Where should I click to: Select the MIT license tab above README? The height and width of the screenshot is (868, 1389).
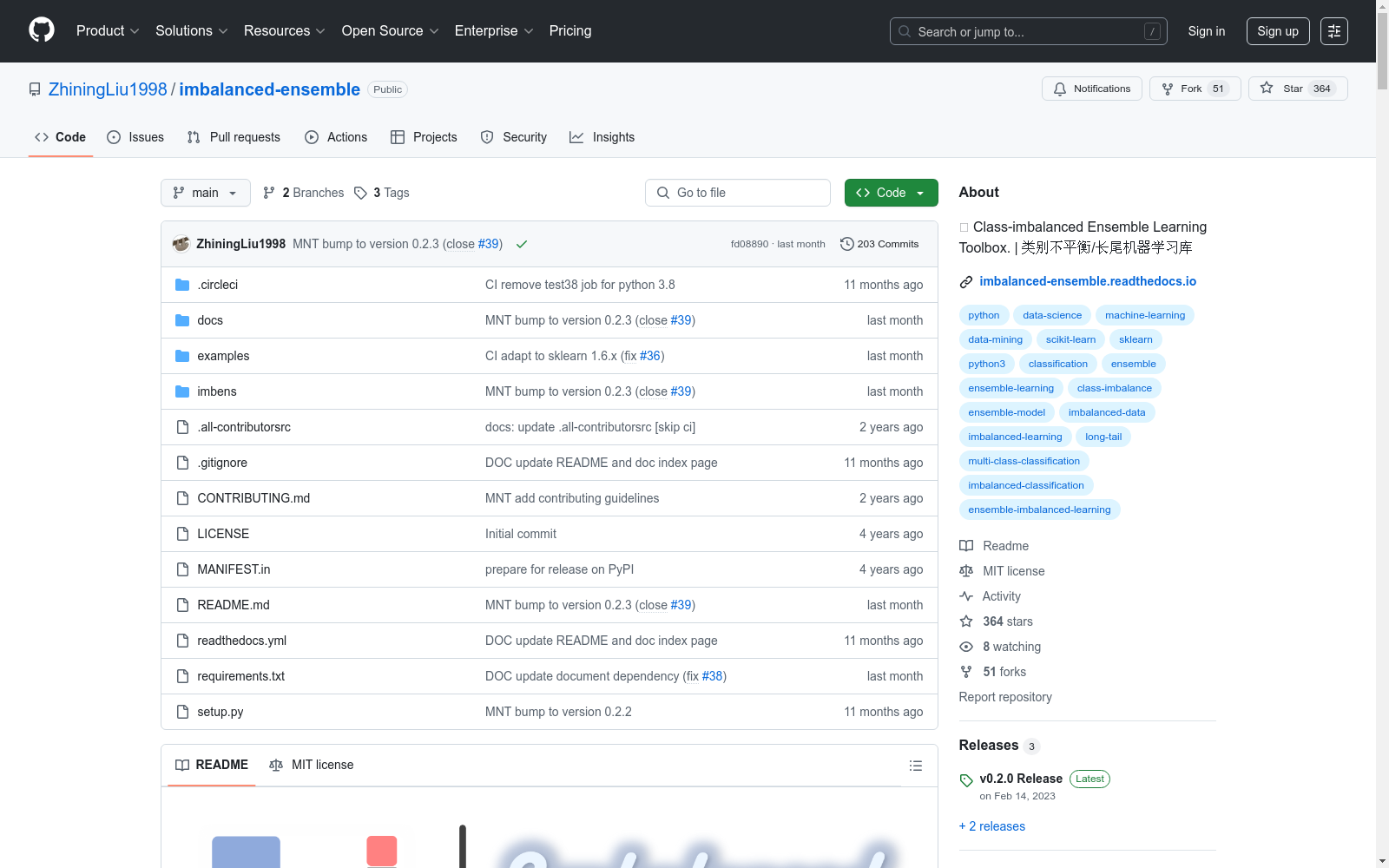coord(312,765)
